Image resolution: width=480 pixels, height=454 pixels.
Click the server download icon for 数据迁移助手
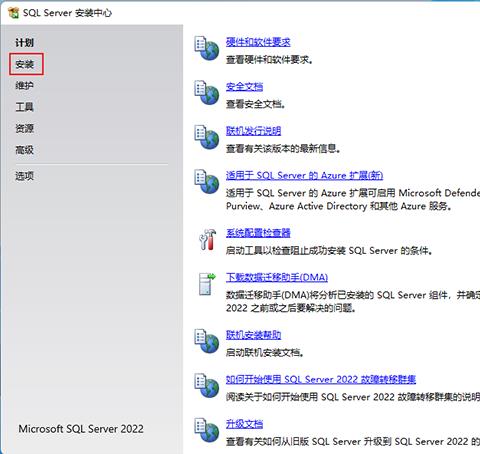point(207,284)
